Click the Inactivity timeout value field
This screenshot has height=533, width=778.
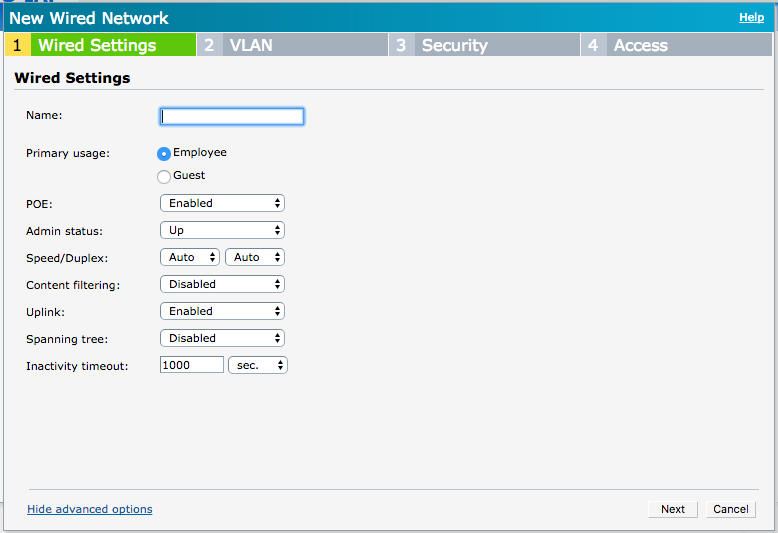point(192,365)
